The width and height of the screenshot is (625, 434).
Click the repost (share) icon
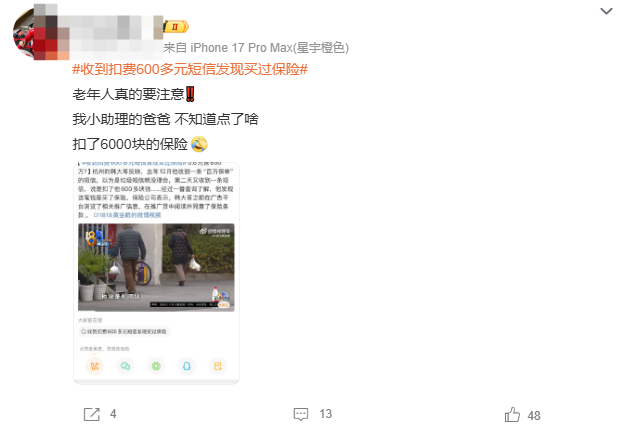click(91, 414)
